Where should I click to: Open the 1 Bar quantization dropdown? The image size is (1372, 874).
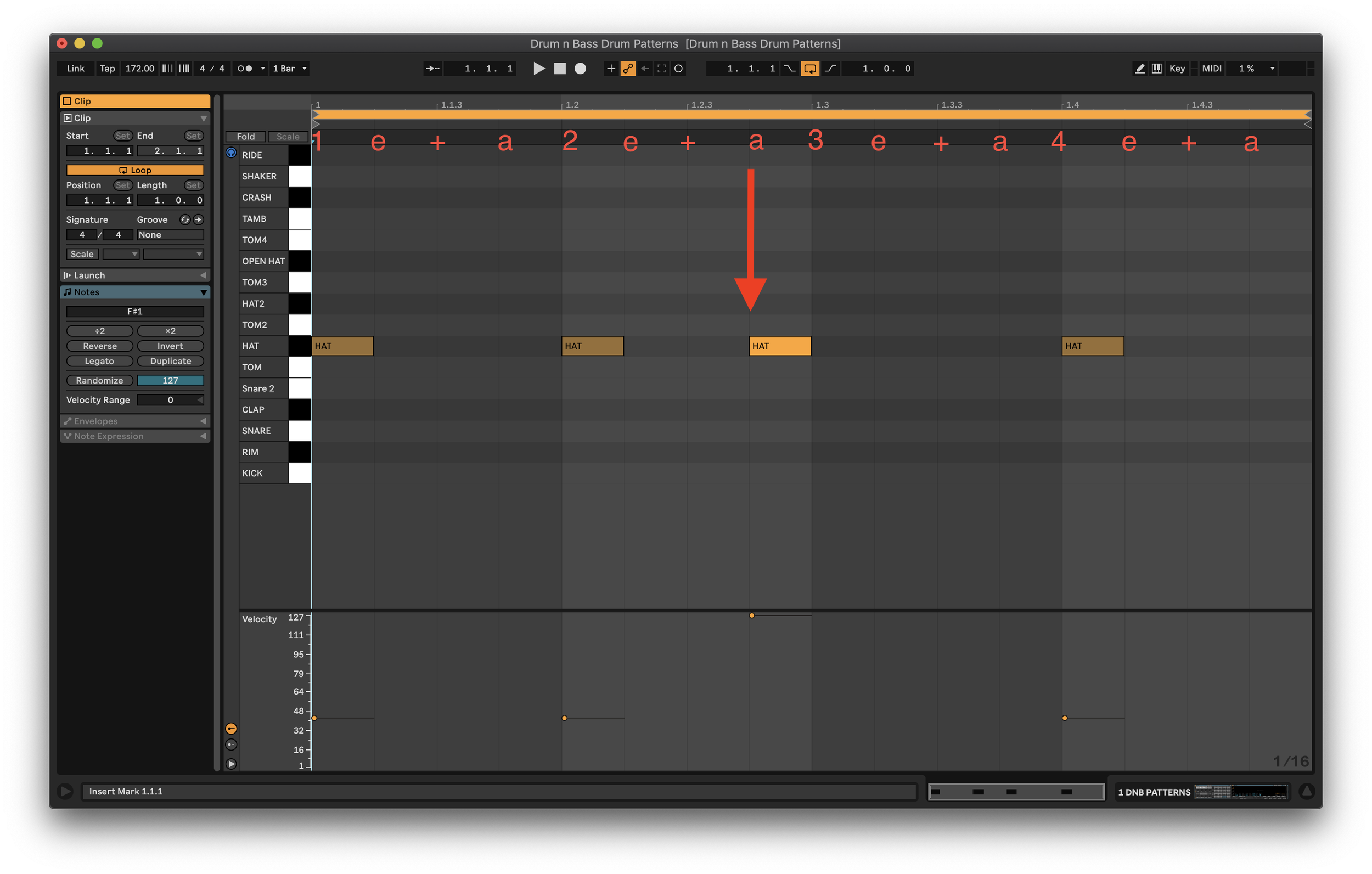pyautogui.click(x=290, y=69)
